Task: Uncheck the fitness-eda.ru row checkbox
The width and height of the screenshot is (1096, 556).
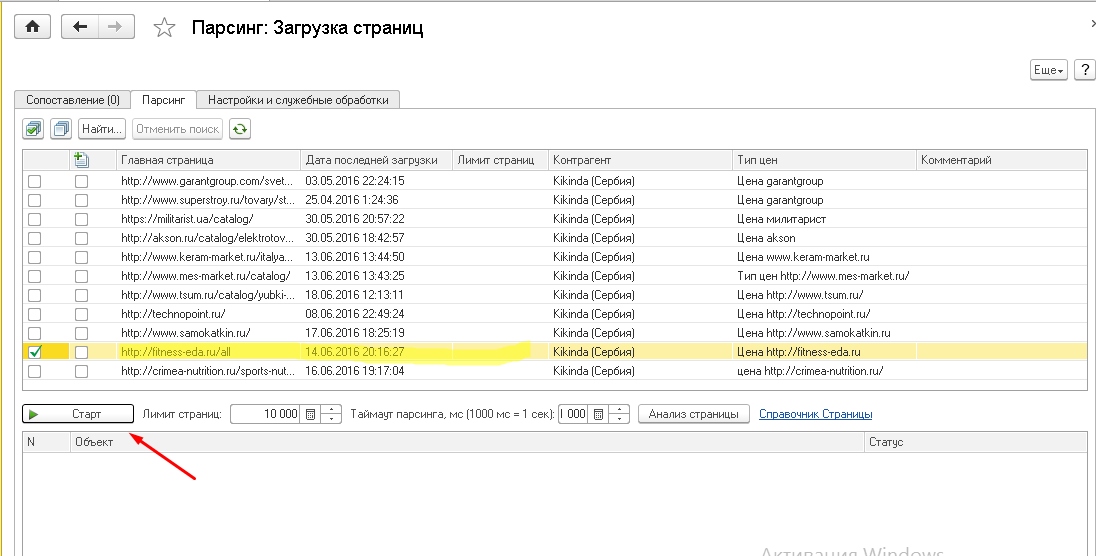Action: tap(35, 352)
